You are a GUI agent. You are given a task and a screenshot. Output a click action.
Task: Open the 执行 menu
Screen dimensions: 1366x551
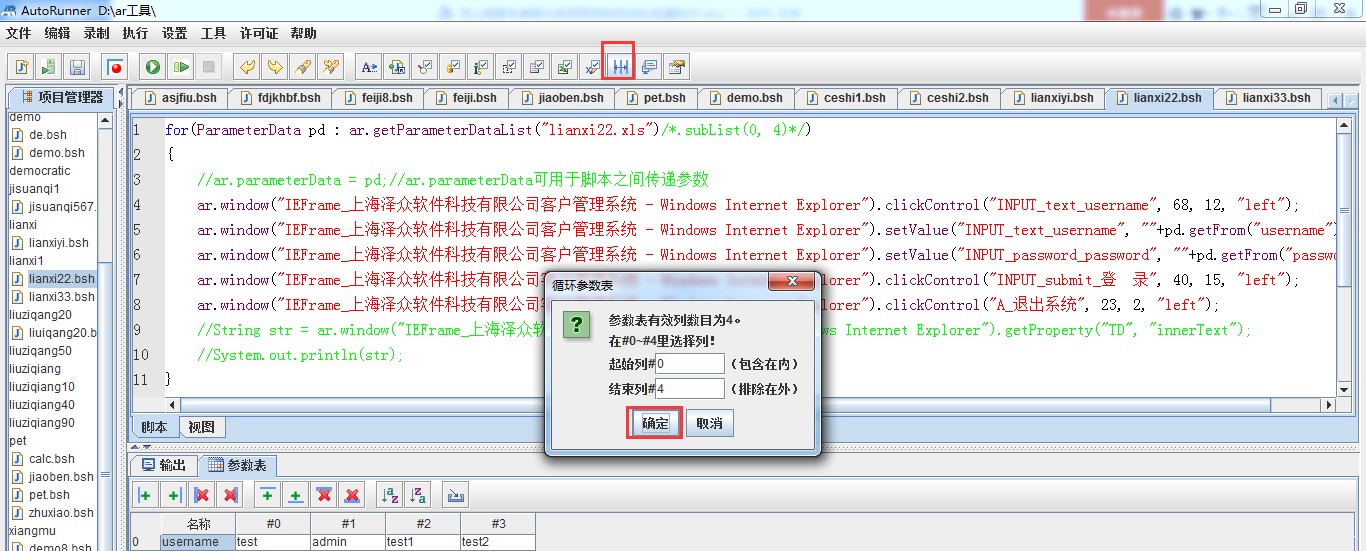pyautogui.click(x=136, y=33)
